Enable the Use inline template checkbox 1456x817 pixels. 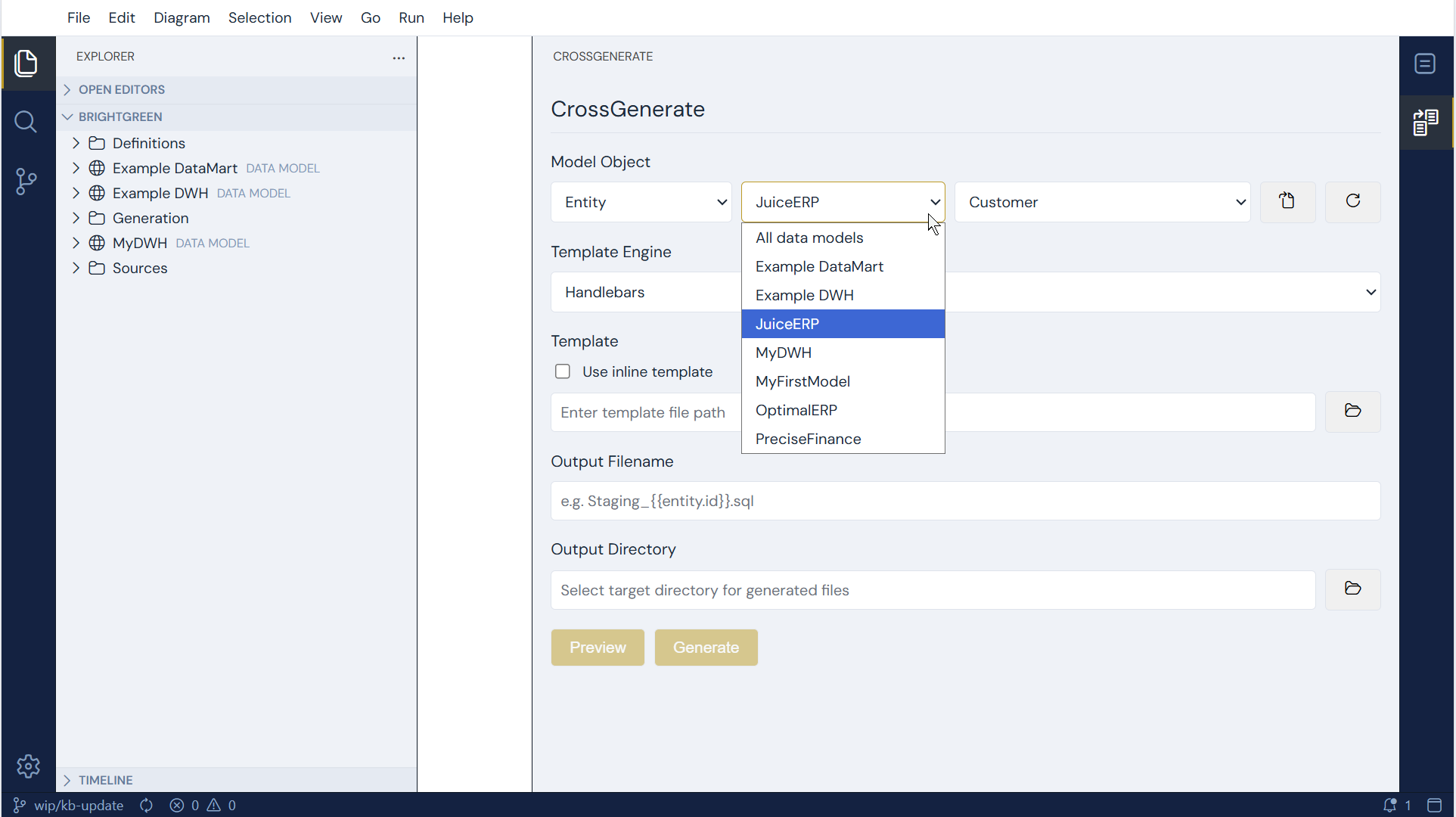pos(563,371)
